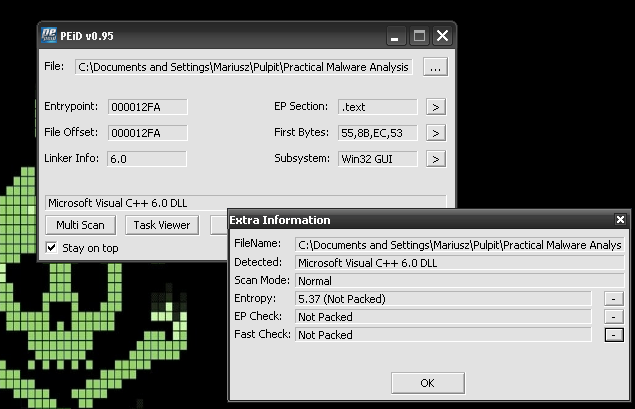Click the main window detection result field

[x=245, y=202]
